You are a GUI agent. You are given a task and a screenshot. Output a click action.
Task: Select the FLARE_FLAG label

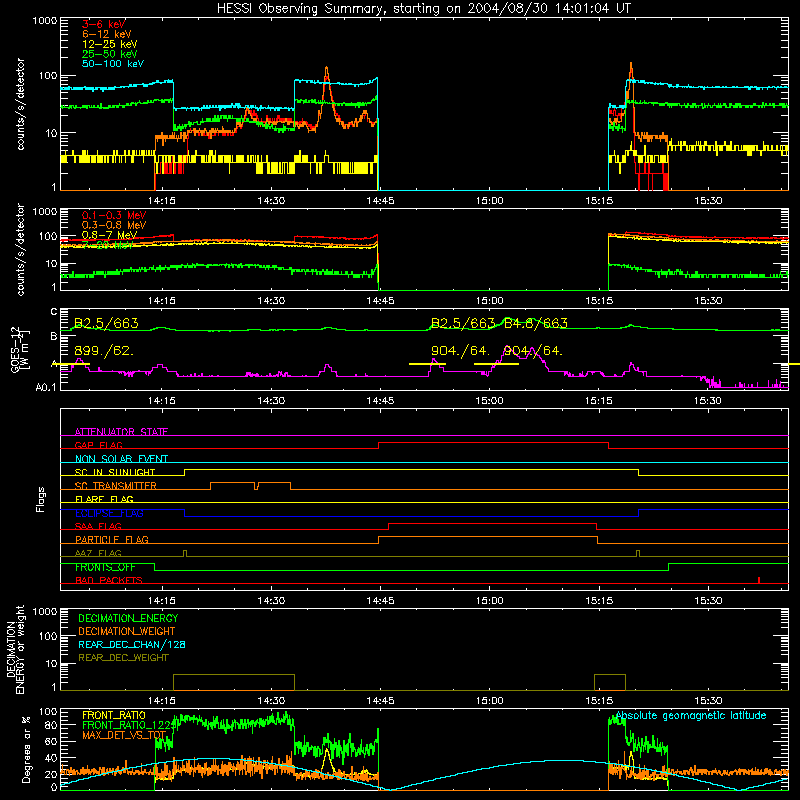pos(104,499)
